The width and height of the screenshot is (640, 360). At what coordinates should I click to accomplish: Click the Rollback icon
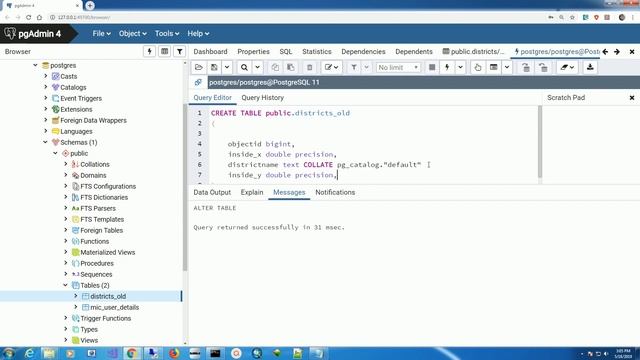point(543,67)
